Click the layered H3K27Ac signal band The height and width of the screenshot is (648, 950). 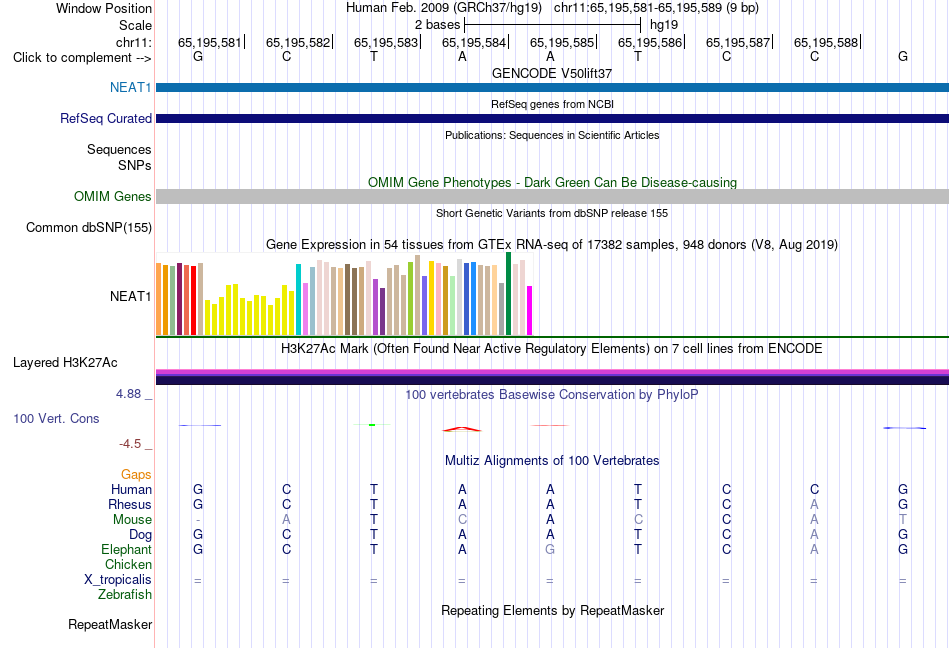click(552, 377)
